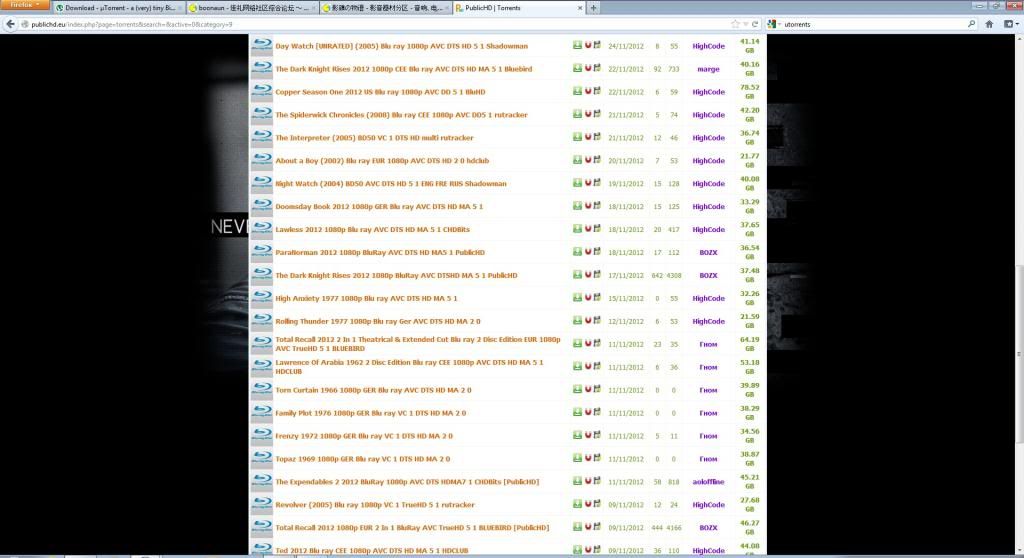Expand the search engine selector dropdown
1024x558 pixels.
pos(773,24)
